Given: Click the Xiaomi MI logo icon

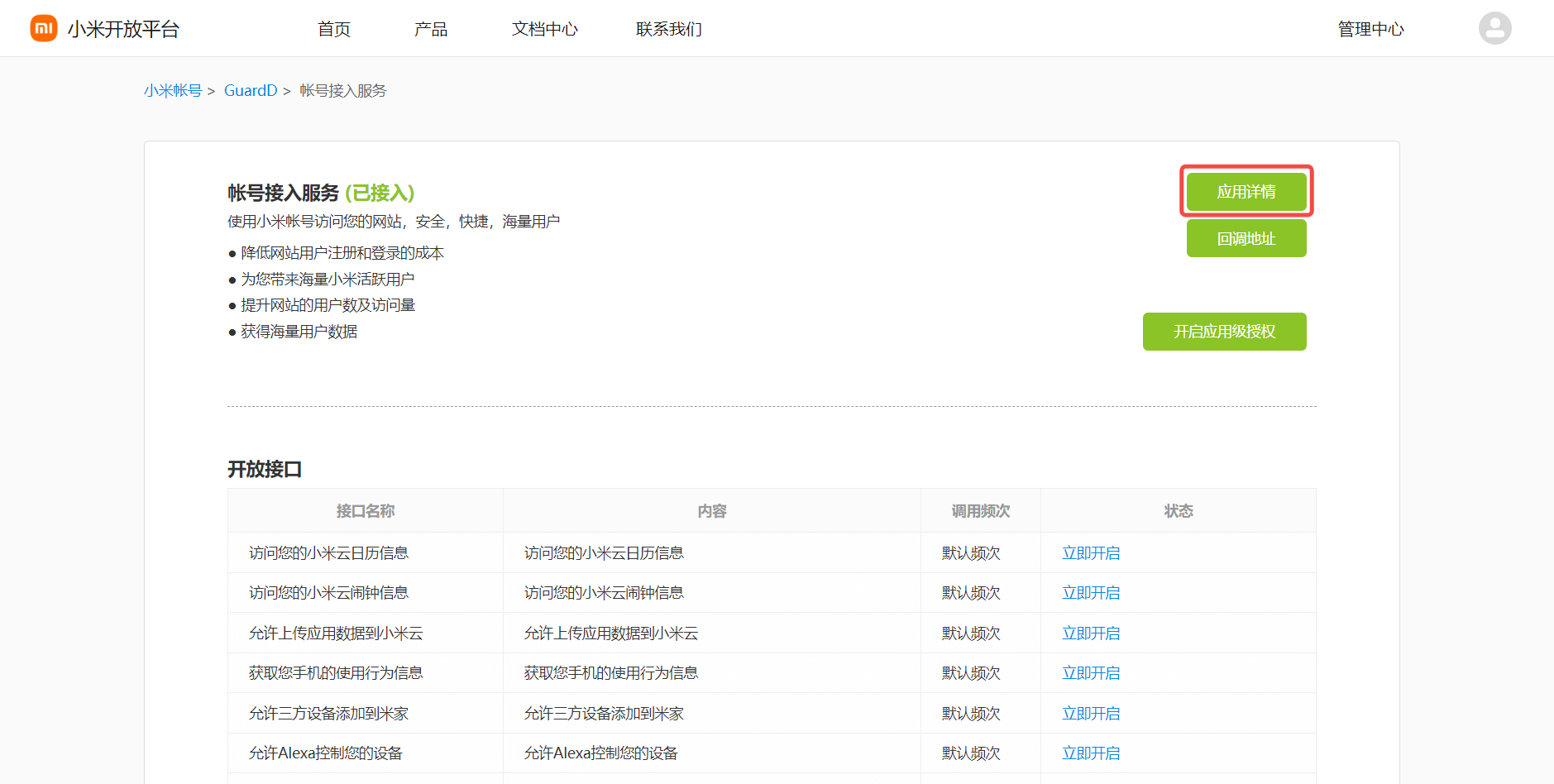Looking at the screenshot, I should pyautogui.click(x=44, y=28).
